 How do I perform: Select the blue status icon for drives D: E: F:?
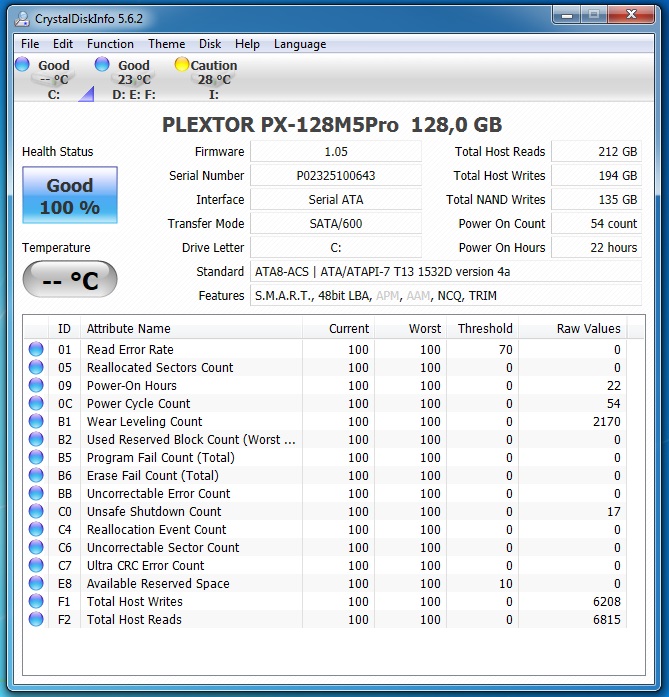102,65
